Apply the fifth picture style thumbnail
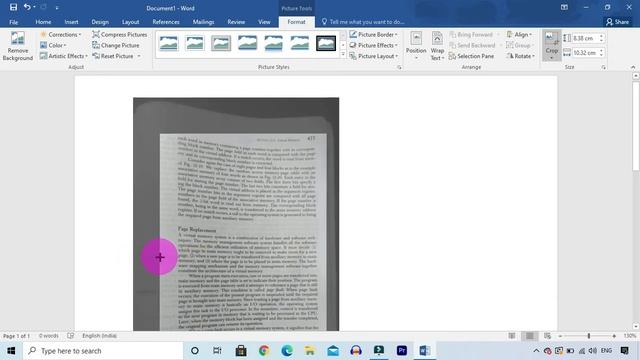Image resolution: width=640 pixels, height=360 pixels. point(273,43)
